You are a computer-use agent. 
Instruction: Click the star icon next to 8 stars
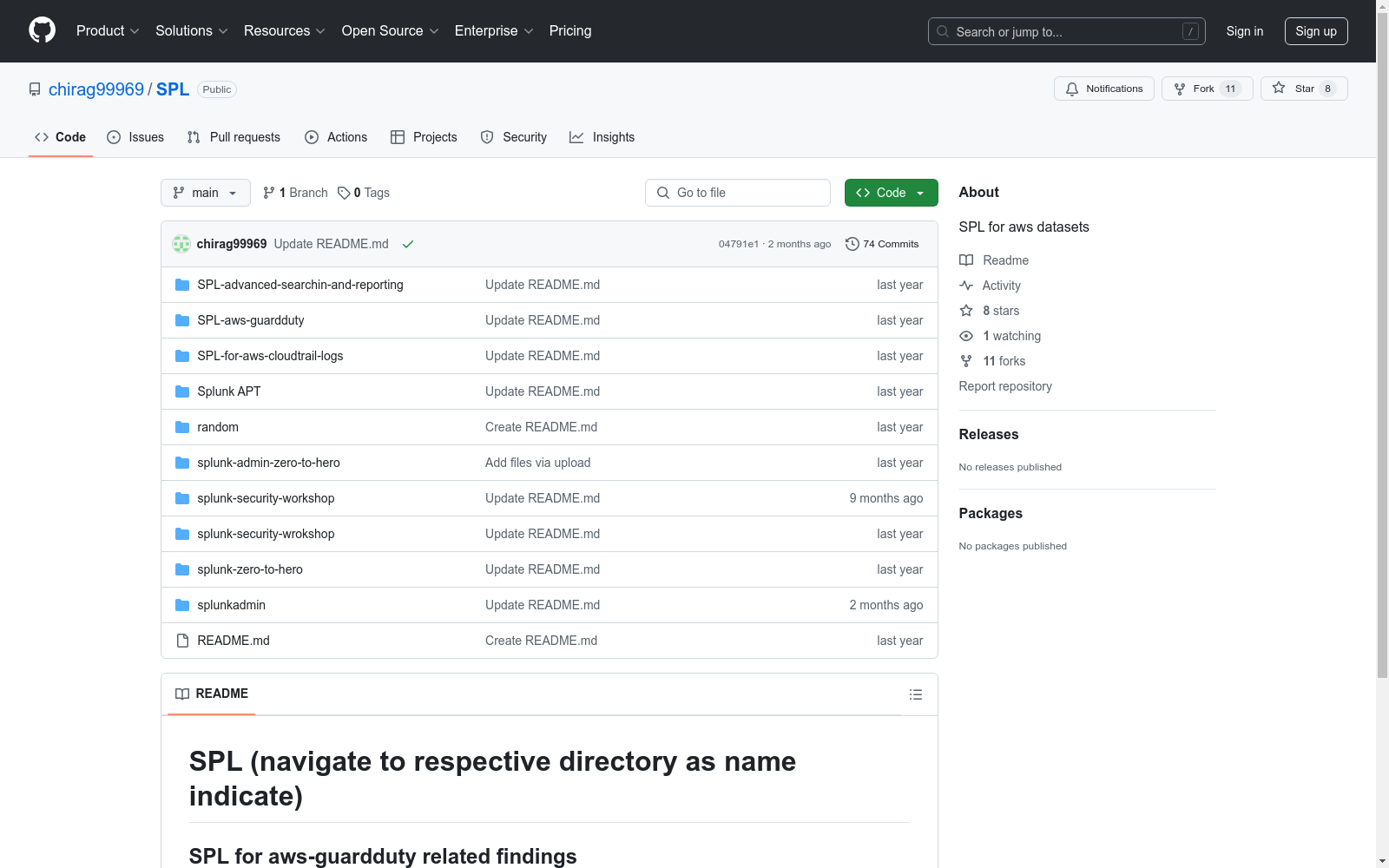[x=966, y=311]
